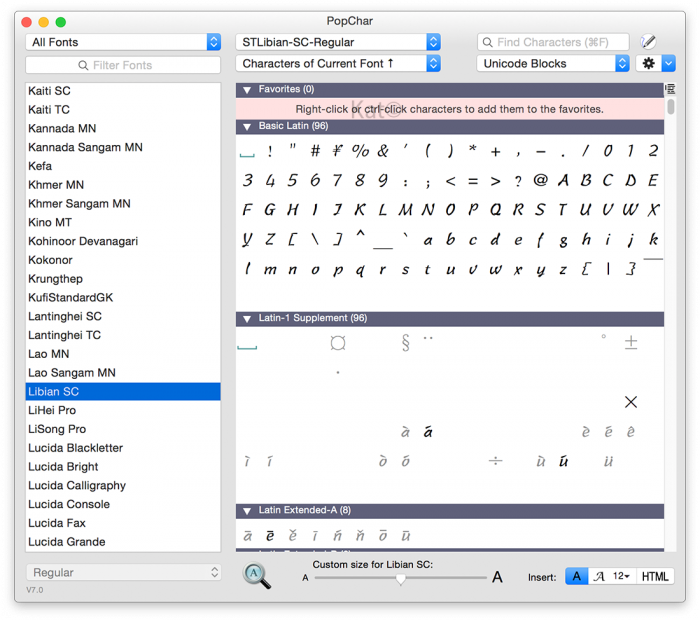Click the magnifier glass icon at bottom

[257, 576]
